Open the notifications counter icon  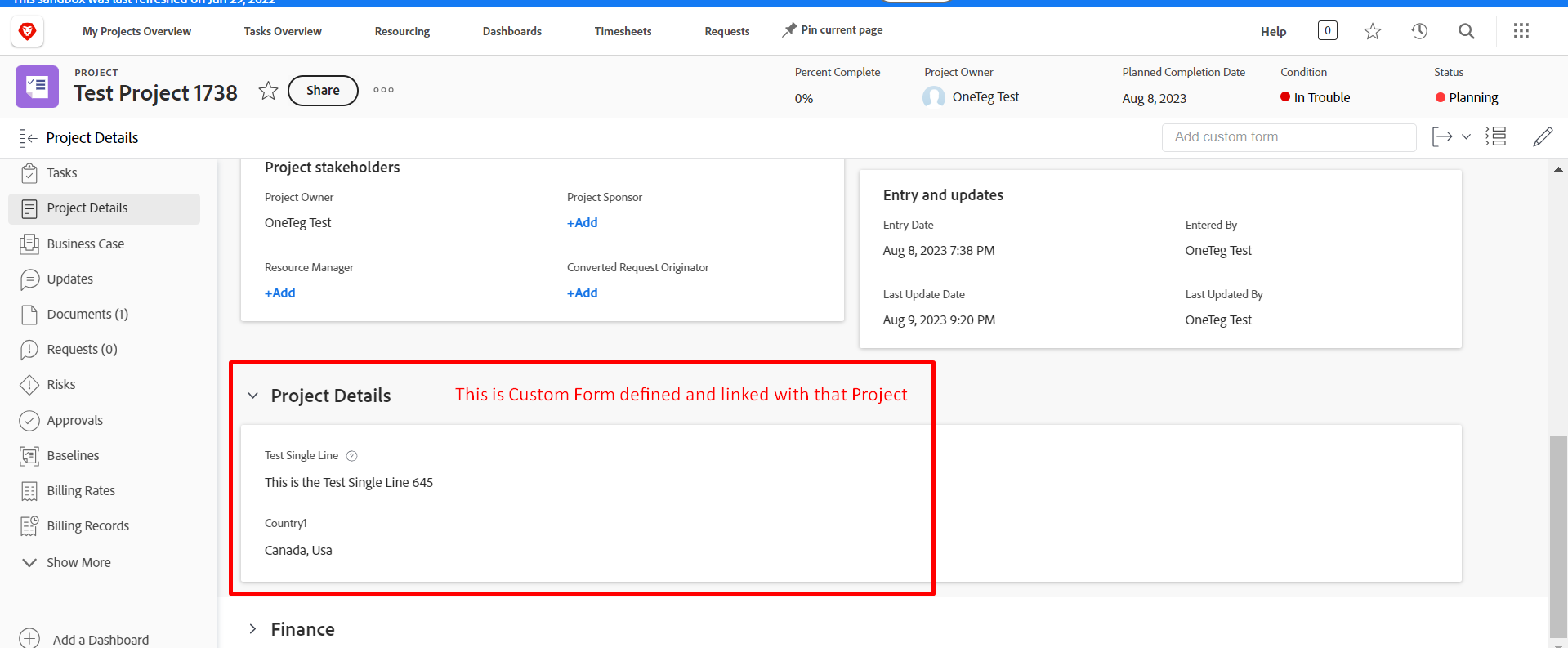1327,31
